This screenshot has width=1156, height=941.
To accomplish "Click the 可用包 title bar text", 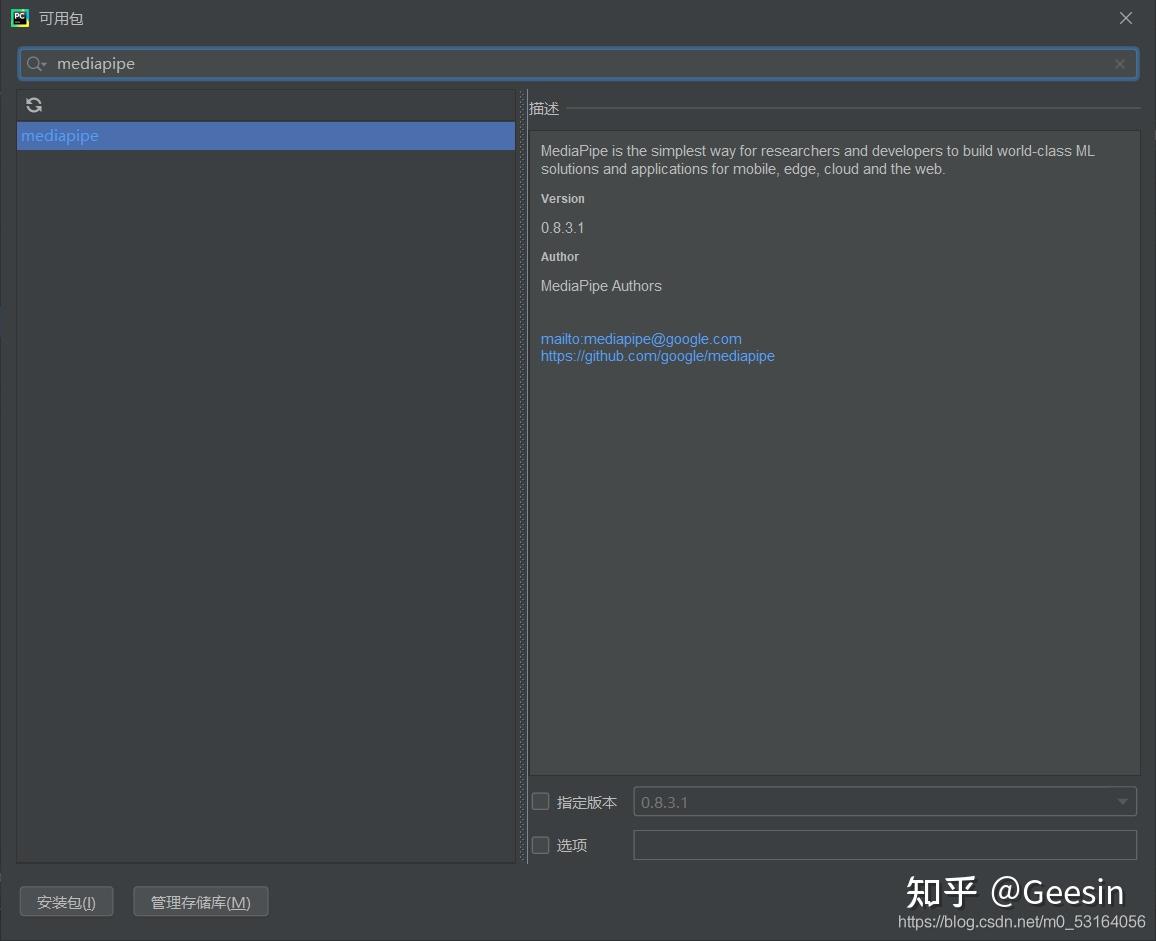I will pyautogui.click(x=63, y=17).
